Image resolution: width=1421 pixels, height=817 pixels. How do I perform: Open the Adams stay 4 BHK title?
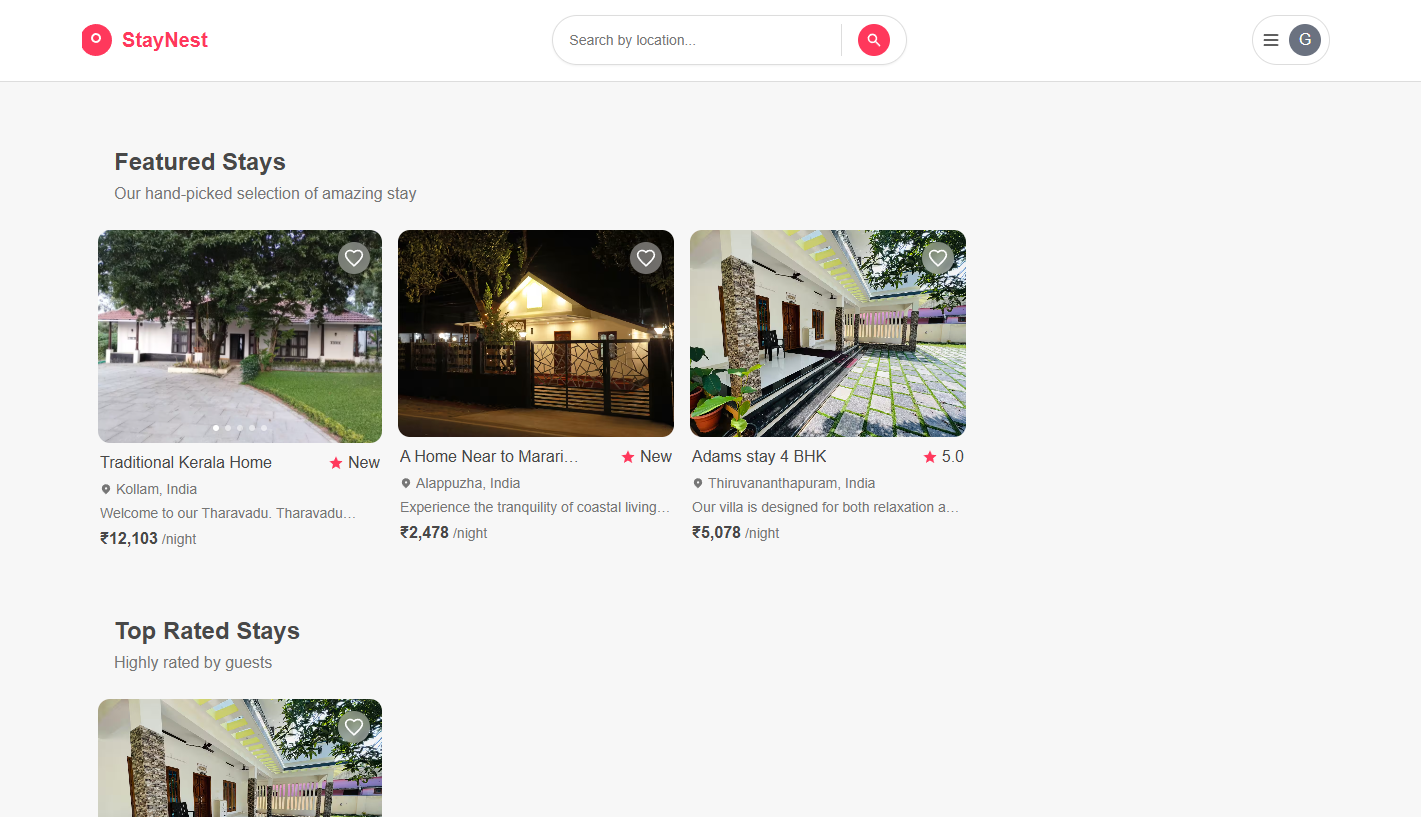759,456
